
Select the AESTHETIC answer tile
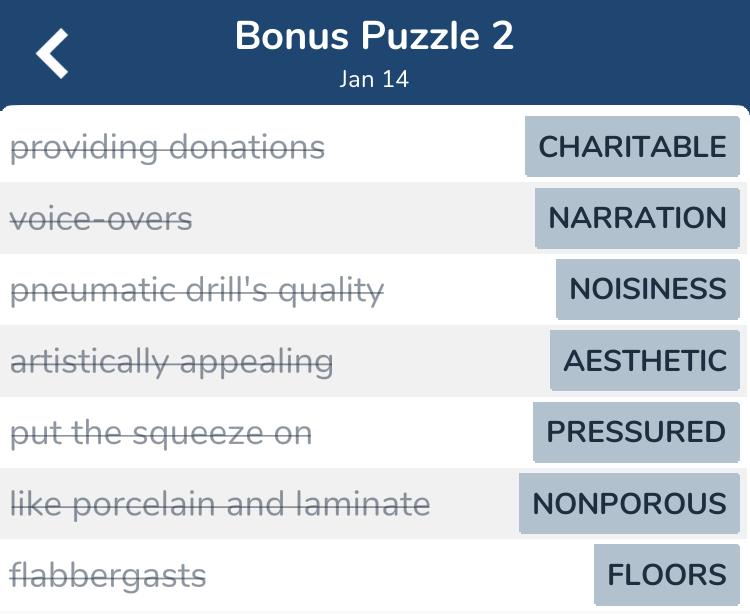[x=645, y=360]
